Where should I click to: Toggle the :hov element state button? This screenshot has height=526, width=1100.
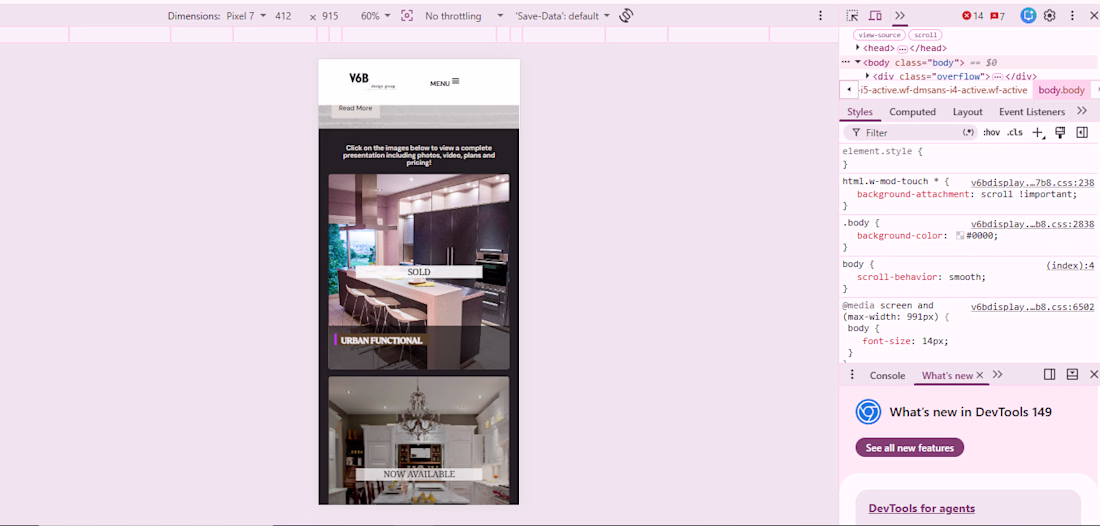pos(991,133)
